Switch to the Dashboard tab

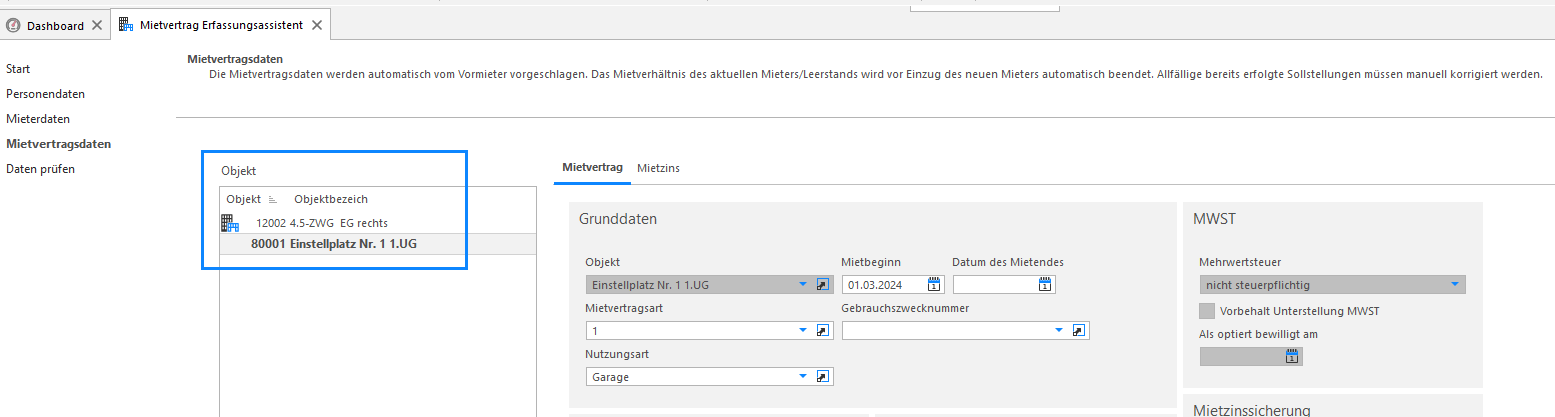pos(55,26)
